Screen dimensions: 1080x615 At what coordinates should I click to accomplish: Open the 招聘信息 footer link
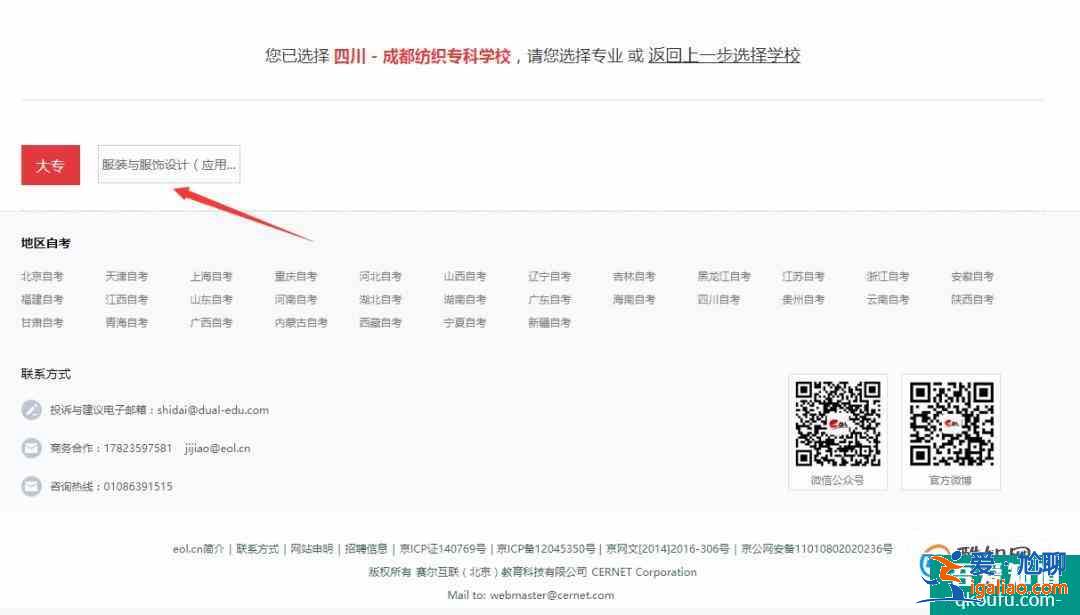[366, 549]
